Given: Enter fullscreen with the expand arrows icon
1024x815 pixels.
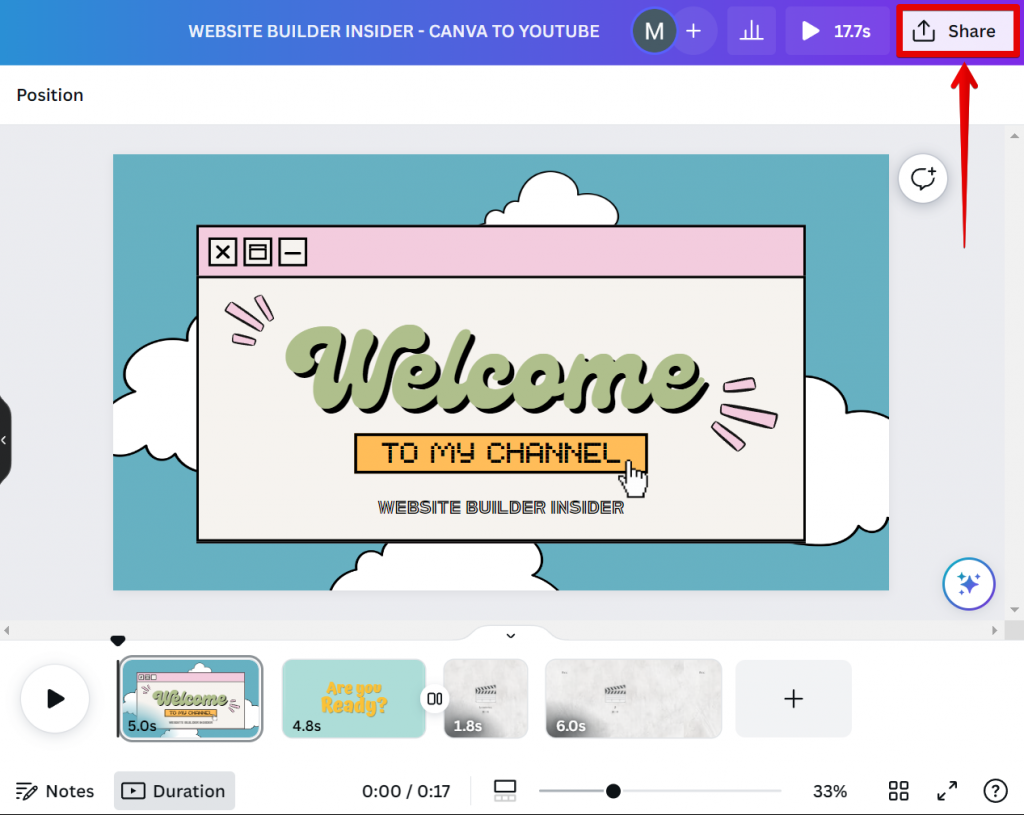Looking at the screenshot, I should point(946,790).
